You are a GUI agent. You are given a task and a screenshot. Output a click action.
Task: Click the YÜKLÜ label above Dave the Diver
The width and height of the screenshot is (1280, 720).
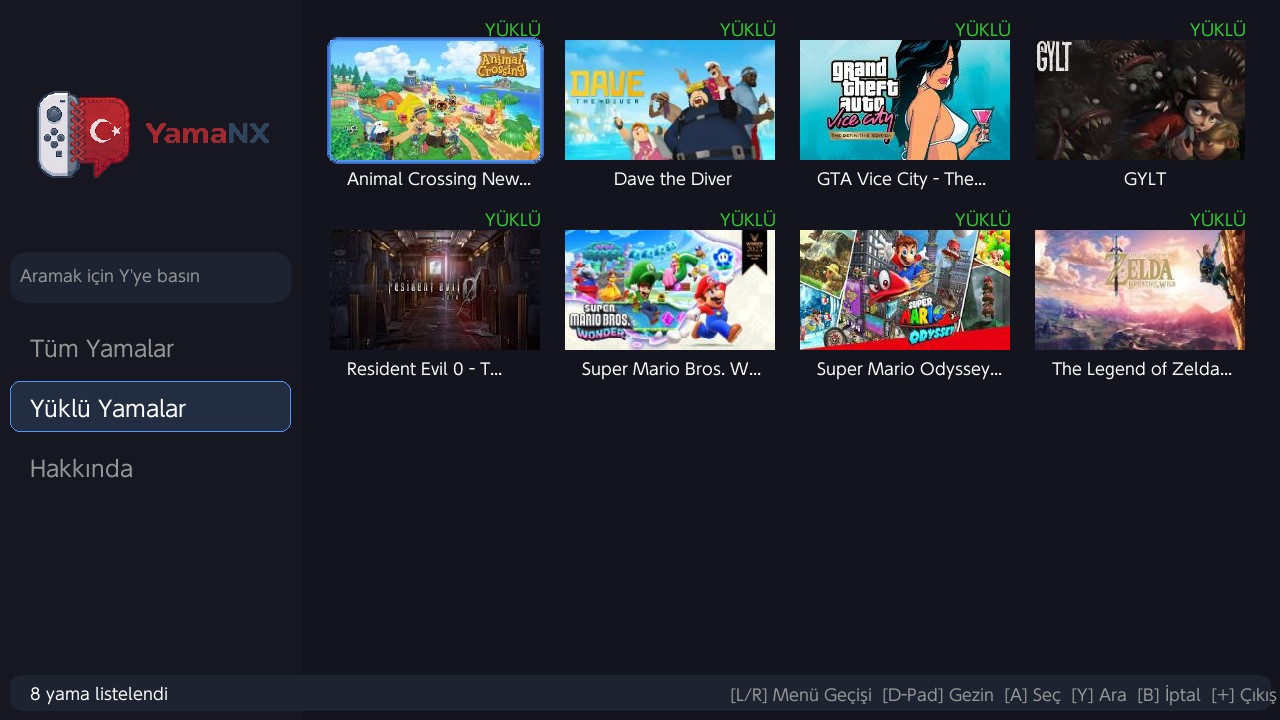[x=747, y=29]
